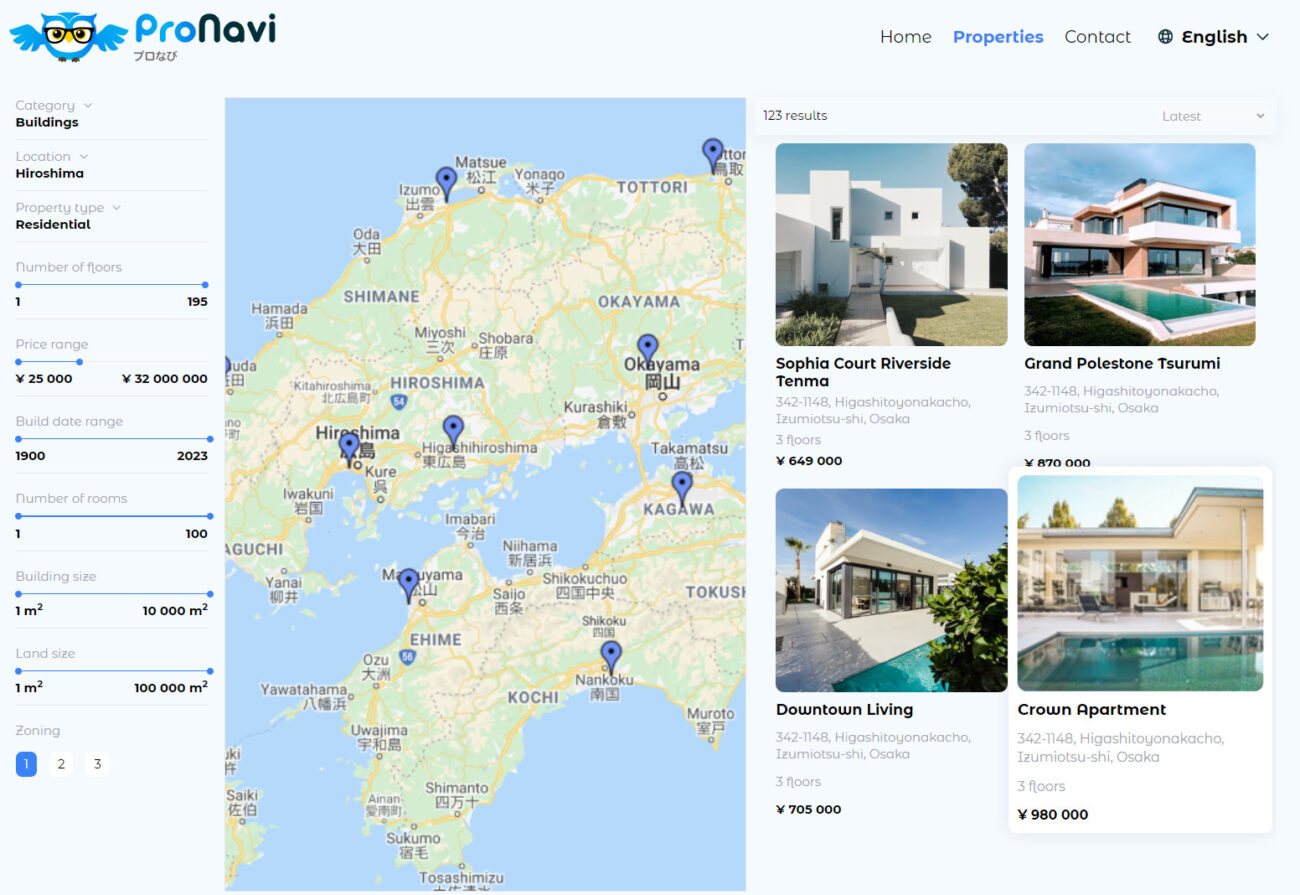This screenshot has width=1300, height=895.
Task: Expand the Location dropdown
Action: (x=51, y=156)
